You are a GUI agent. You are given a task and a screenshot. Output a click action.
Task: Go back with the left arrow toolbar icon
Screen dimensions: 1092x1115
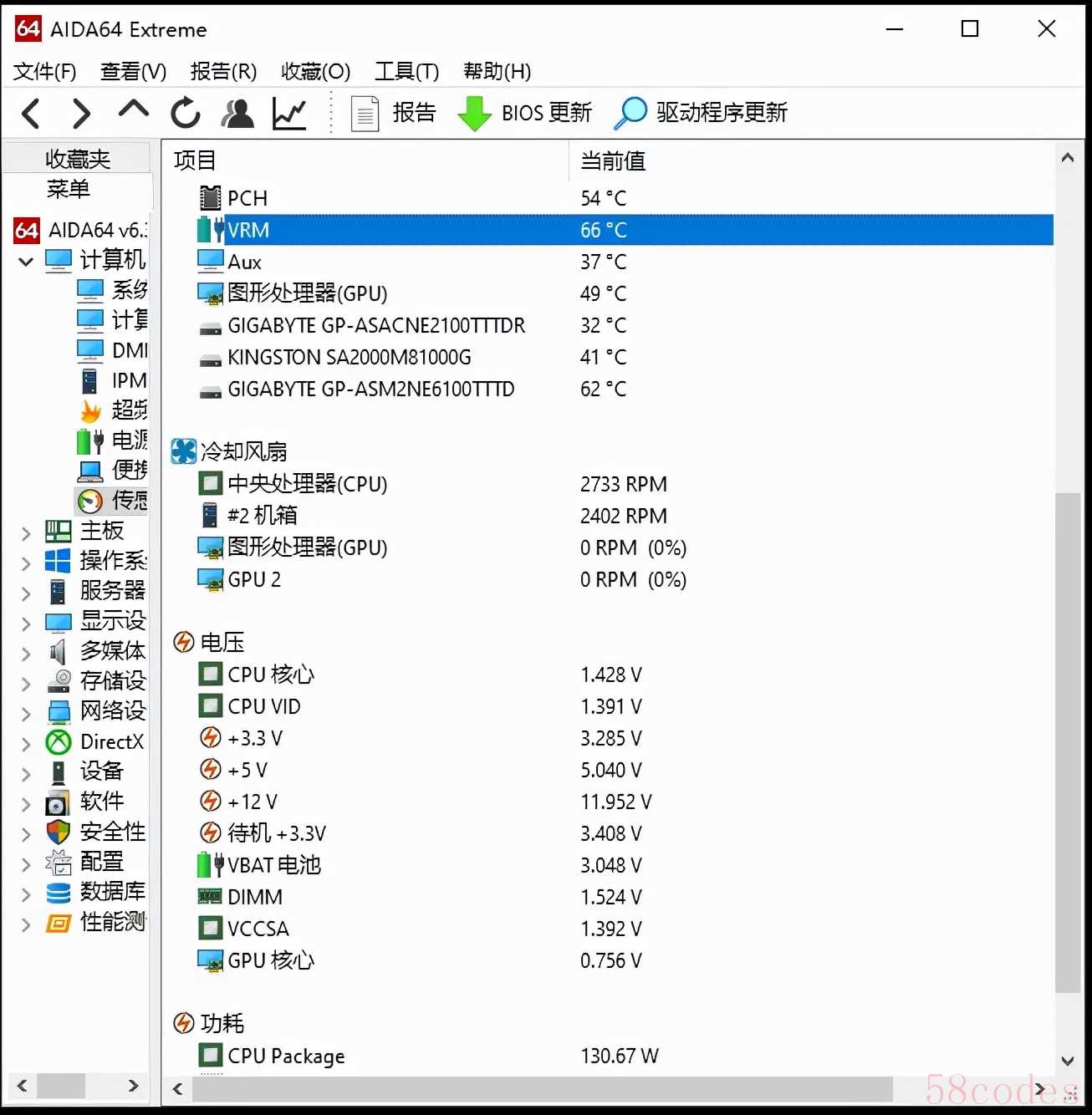coord(30,113)
